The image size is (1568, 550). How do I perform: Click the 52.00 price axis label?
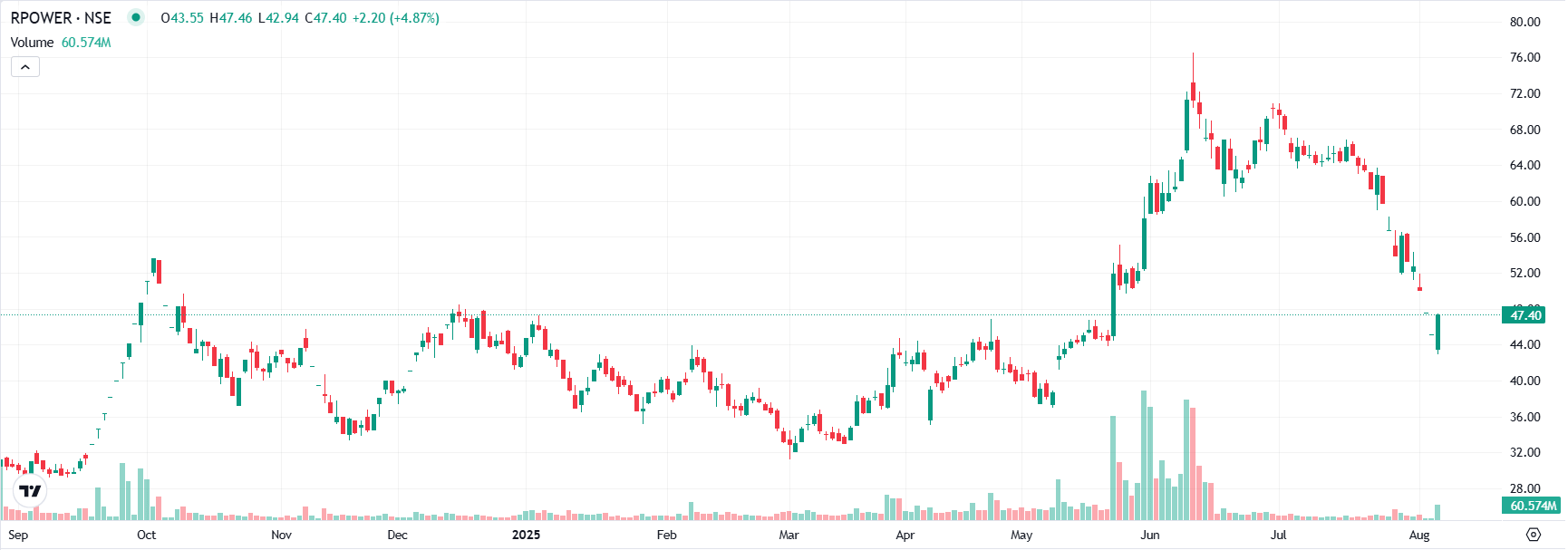1525,273
